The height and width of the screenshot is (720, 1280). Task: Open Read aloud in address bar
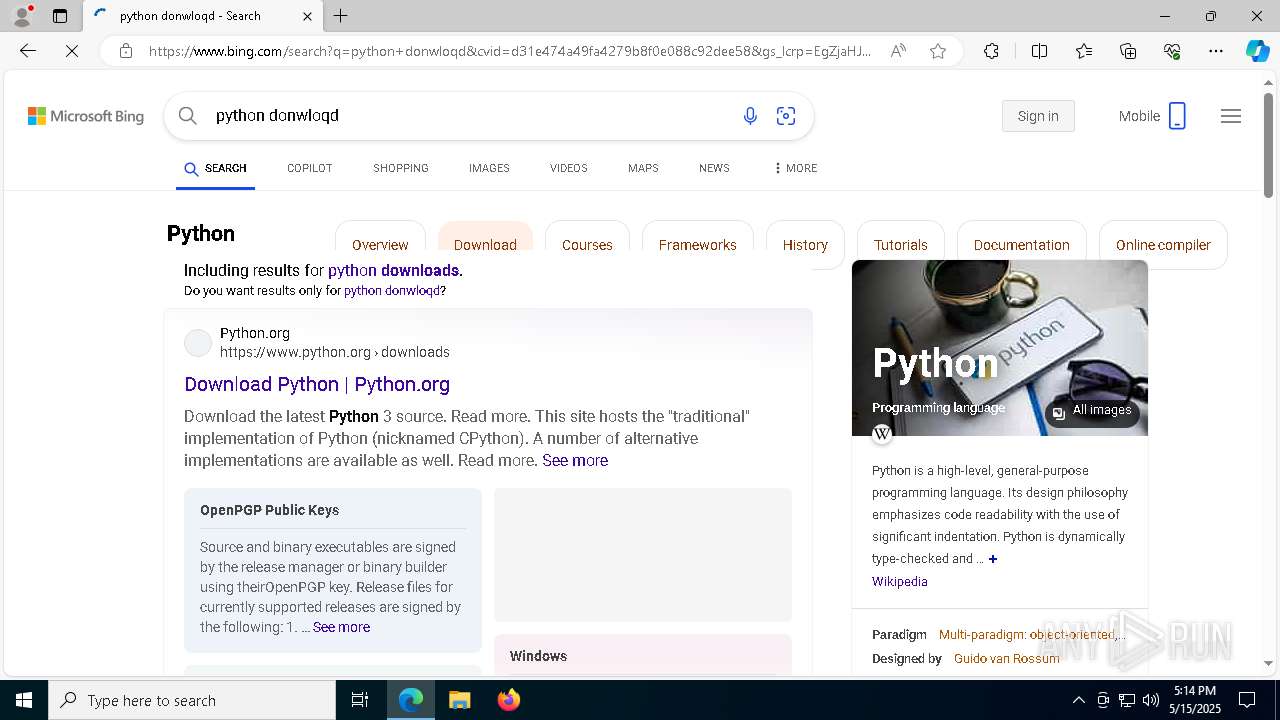[898, 51]
